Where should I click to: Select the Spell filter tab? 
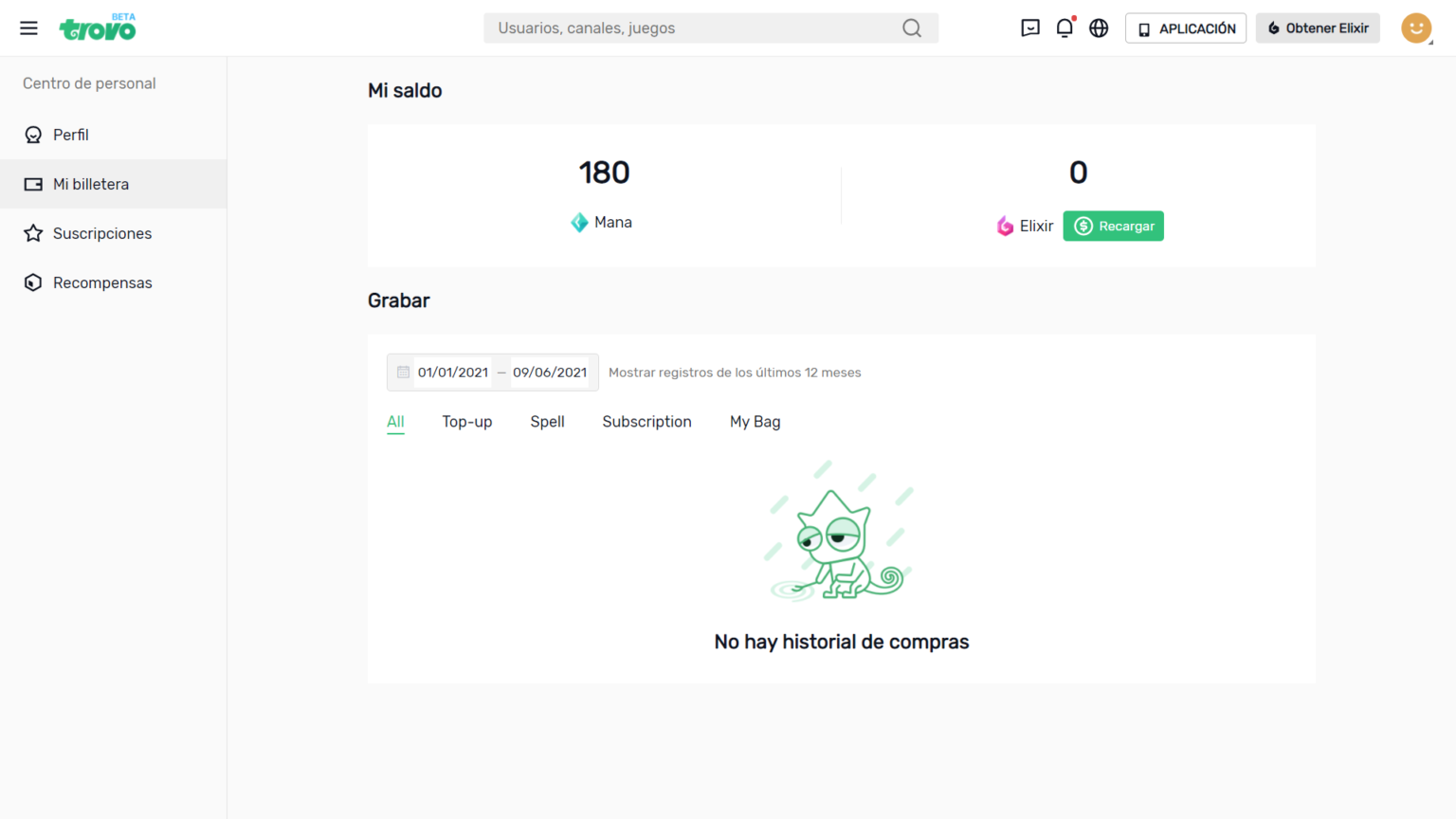[x=547, y=422]
